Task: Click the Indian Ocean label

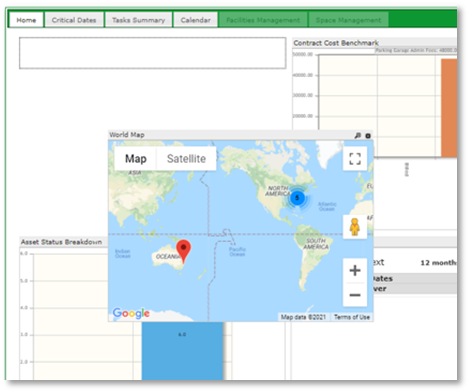Action: pyautogui.click(x=123, y=254)
